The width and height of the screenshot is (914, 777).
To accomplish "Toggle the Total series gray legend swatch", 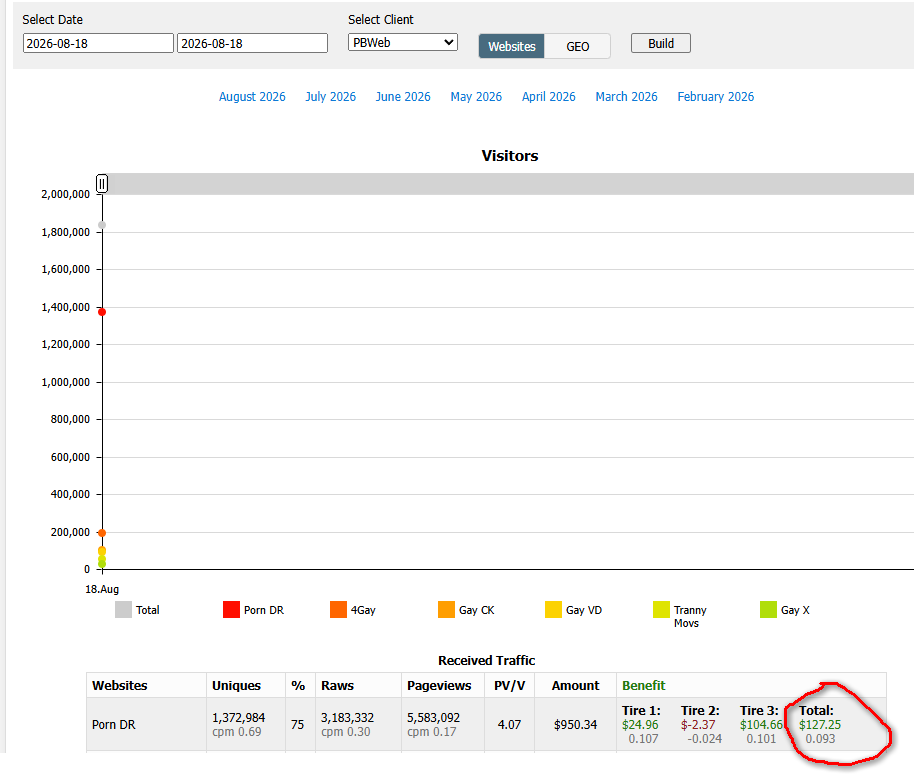I will click(123, 610).
